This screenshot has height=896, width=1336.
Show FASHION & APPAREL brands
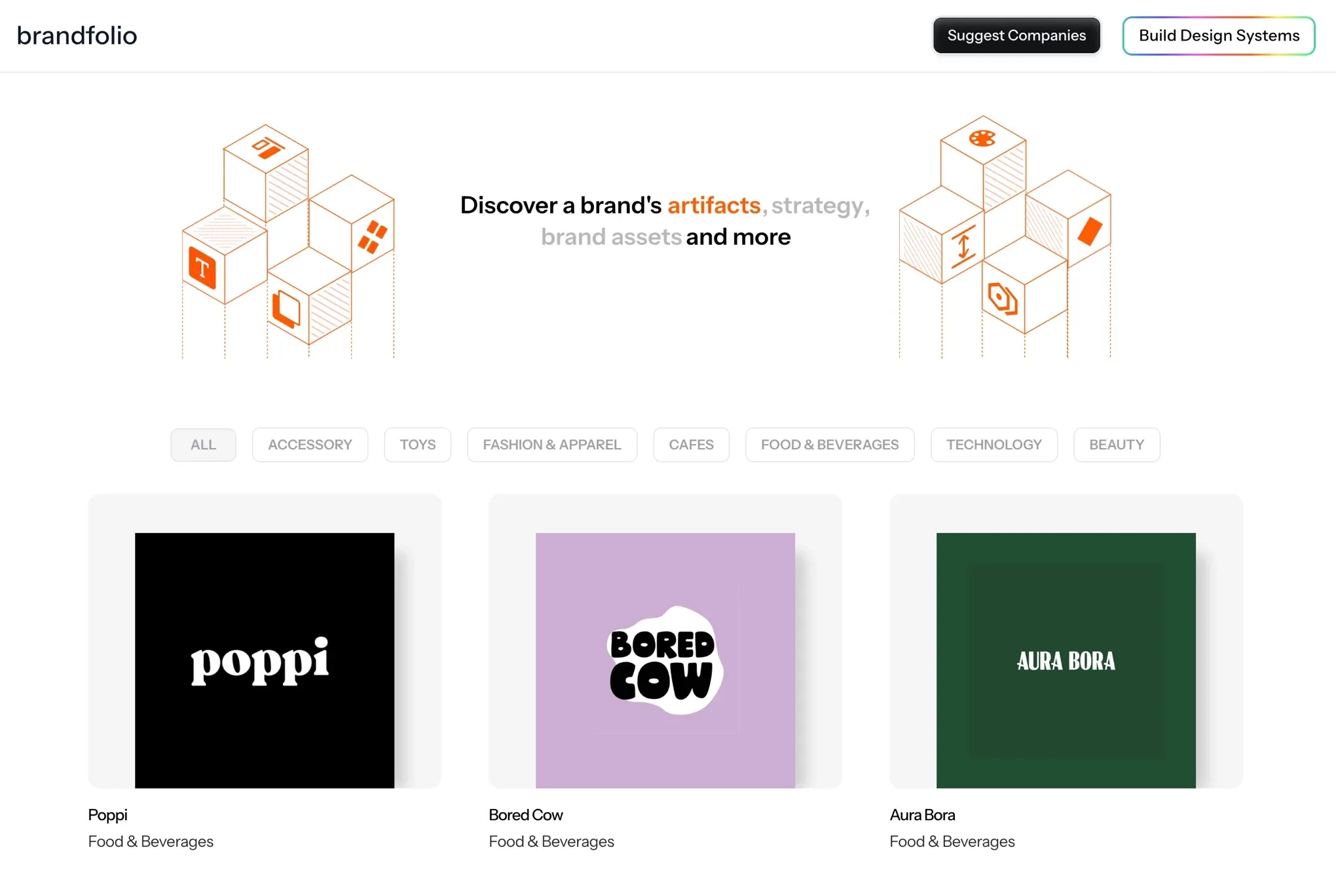(x=552, y=445)
